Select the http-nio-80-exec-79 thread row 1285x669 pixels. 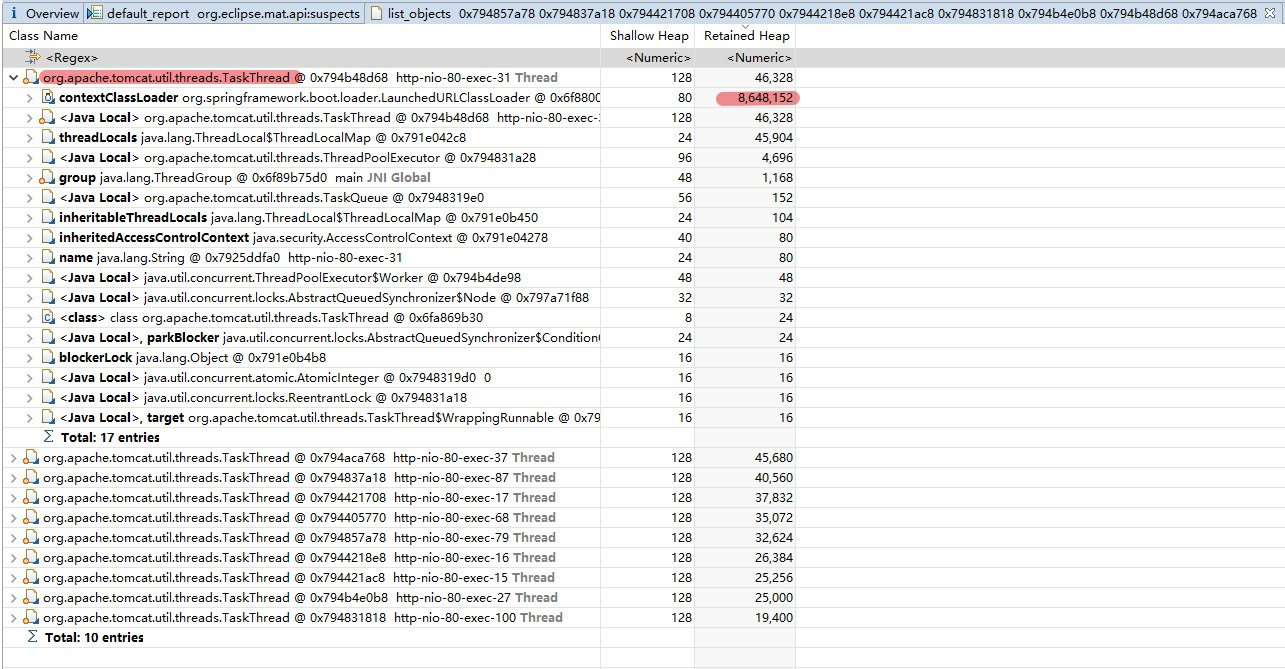[x=400, y=538]
